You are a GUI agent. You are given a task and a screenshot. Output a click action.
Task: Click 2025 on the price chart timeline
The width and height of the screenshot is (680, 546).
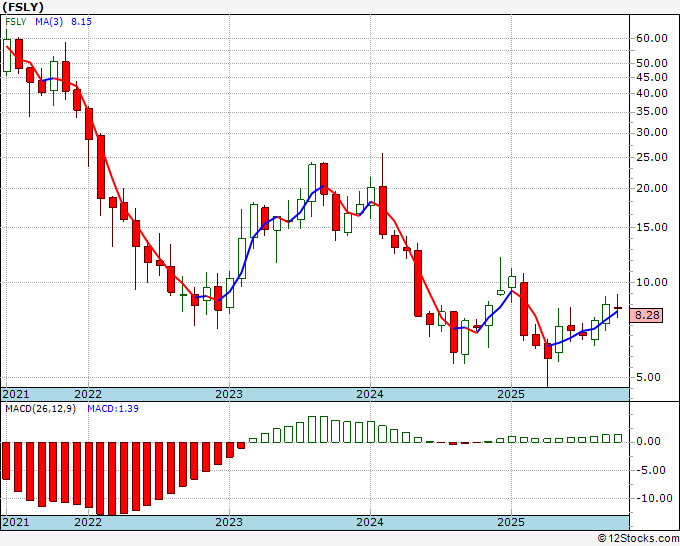[511, 394]
